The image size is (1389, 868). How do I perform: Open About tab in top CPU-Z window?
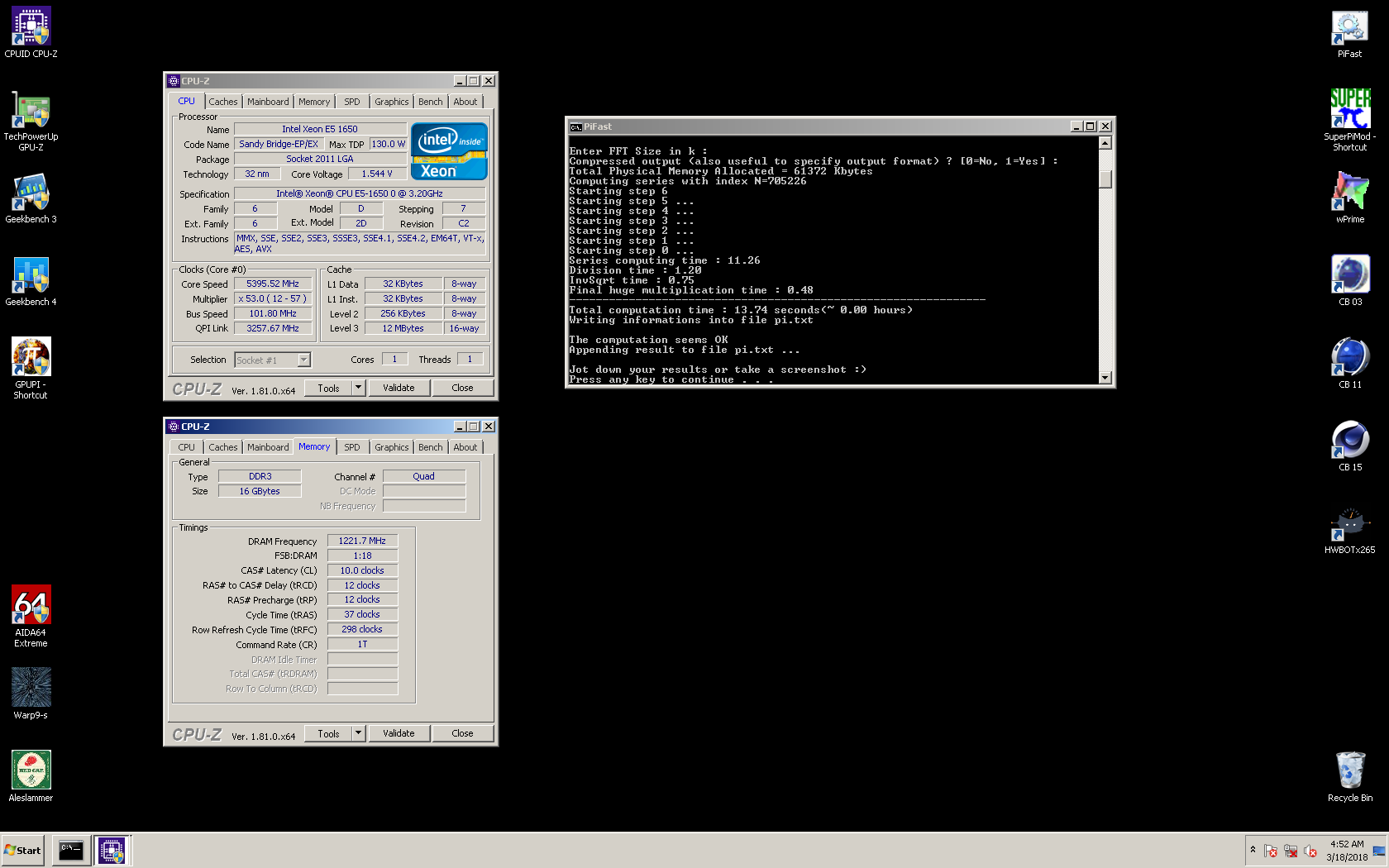(x=465, y=102)
